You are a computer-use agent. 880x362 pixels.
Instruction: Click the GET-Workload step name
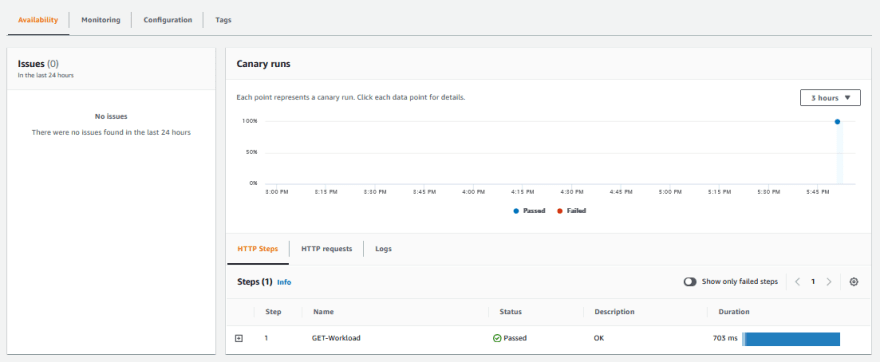[x=336, y=338]
